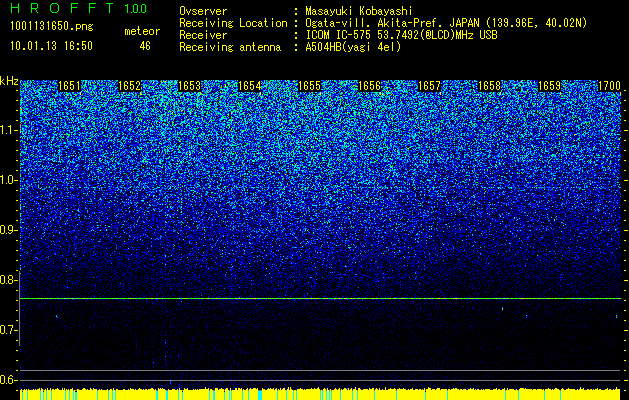Image resolution: width=629 pixels, height=400 pixels.
Task: Click the 0.7 kHz axis label
Action: pyautogui.click(x=9, y=330)
